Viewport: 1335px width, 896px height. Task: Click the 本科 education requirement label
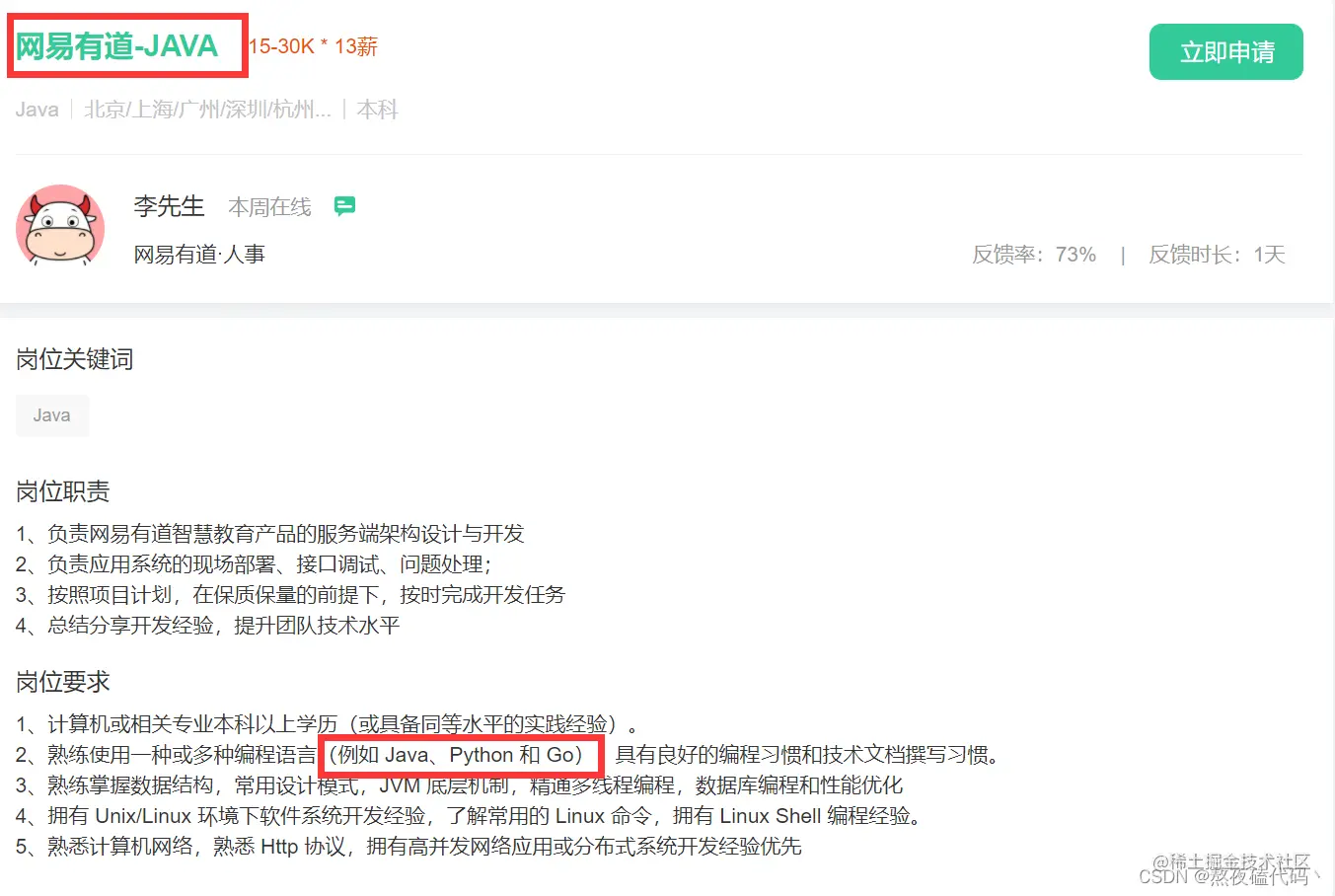click(377, 110)
